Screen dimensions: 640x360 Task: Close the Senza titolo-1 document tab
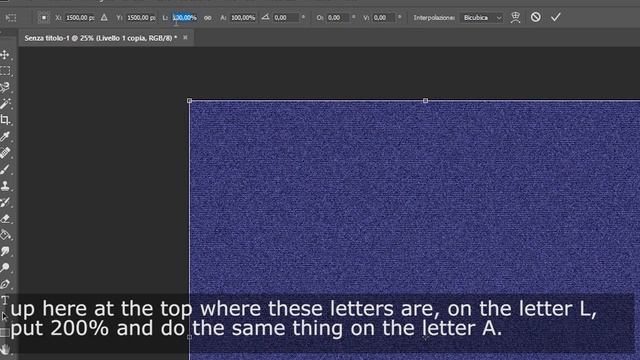(185, 38)
